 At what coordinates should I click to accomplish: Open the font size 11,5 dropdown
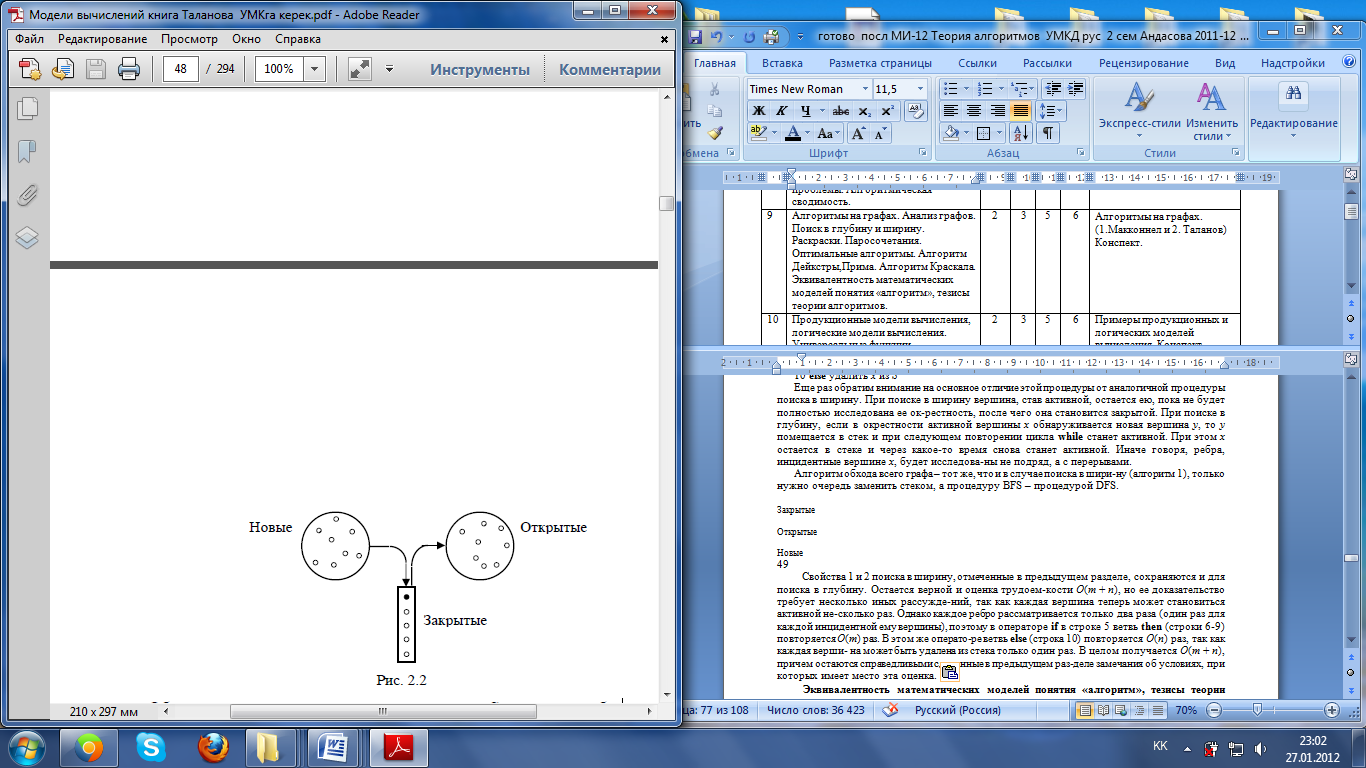(920, 89)
